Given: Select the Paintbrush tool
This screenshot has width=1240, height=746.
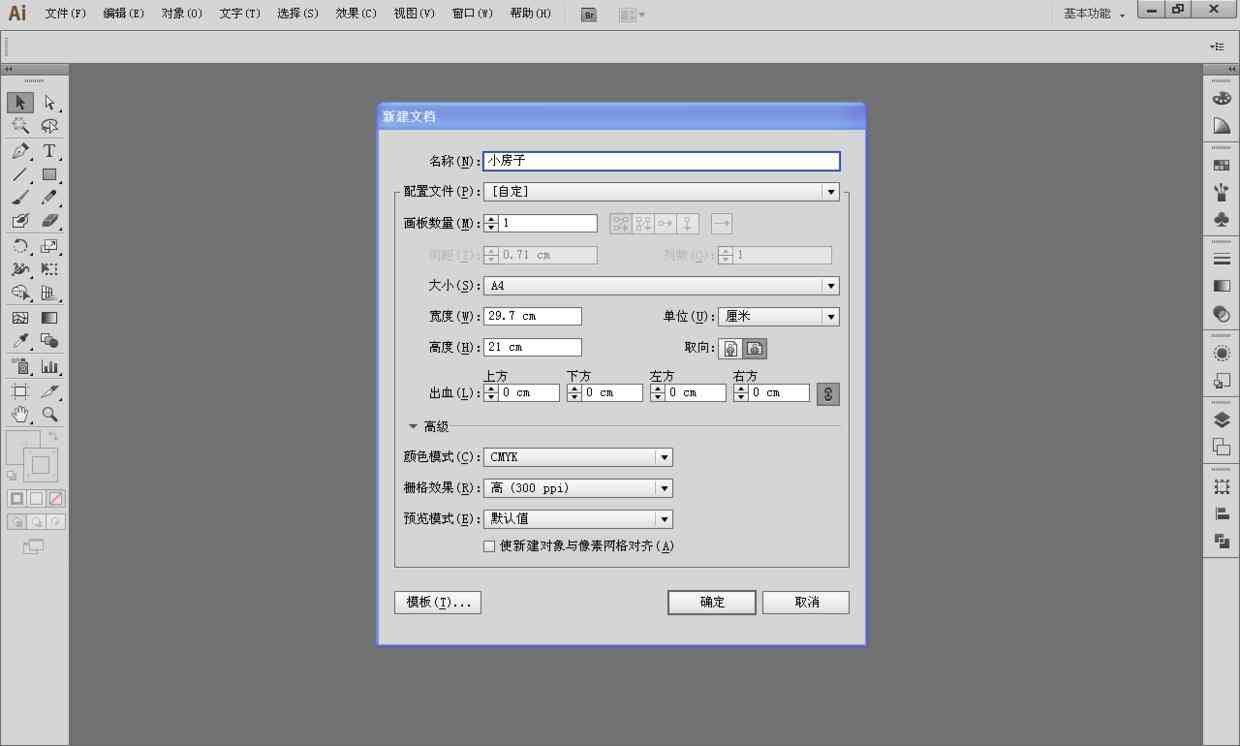Looking at the screenshot, I should [x=20, y=197].
